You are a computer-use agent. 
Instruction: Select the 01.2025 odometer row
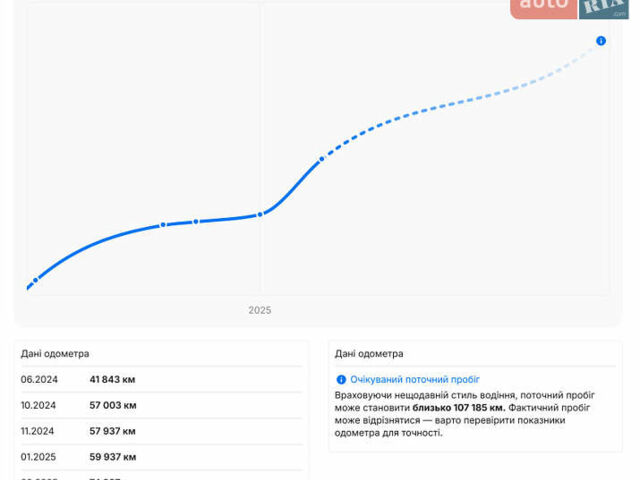coord(160,457)
